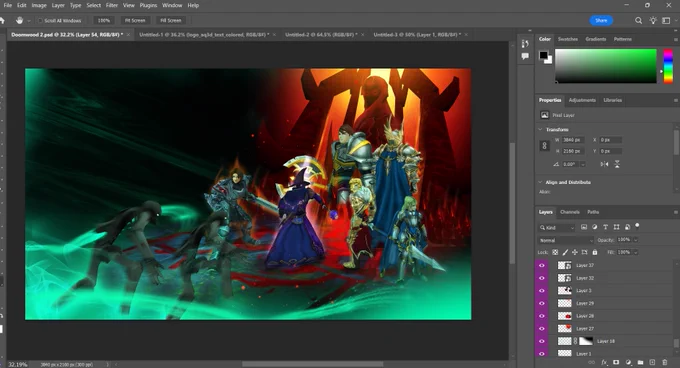Open the Discover lightbulb icon
Viewport: 680px width, 368px height.
point(653,20)
